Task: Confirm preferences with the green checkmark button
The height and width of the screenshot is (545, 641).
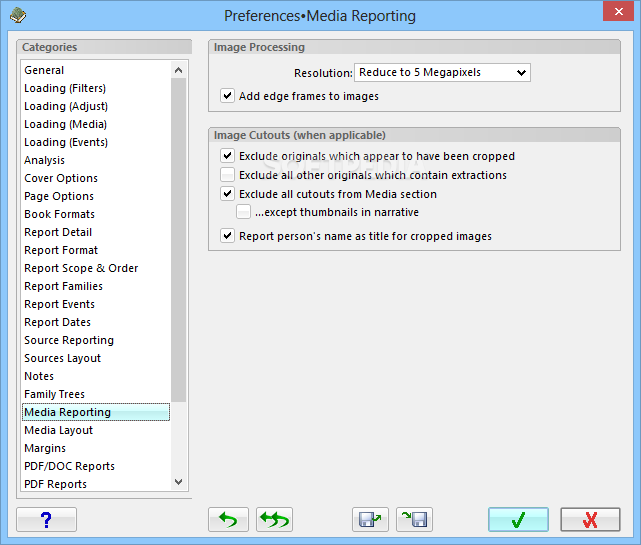Action: tap(518, 519)
